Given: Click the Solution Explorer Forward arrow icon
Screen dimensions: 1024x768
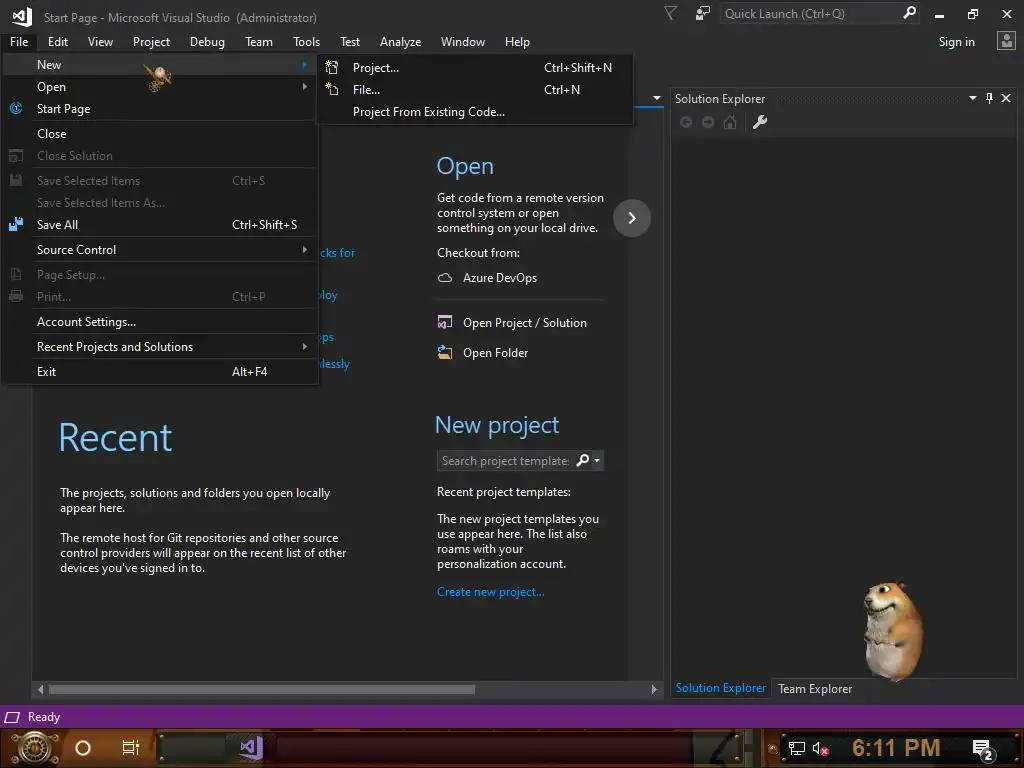Looking at the screenshot, I should [x=708, y=122].
